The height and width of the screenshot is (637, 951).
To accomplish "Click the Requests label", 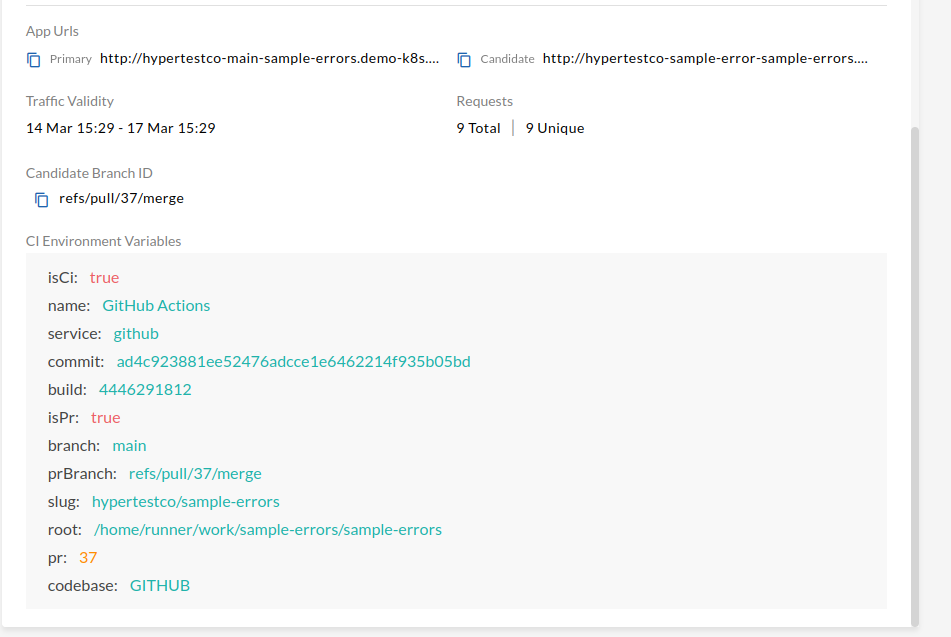I will coord(485,101).
